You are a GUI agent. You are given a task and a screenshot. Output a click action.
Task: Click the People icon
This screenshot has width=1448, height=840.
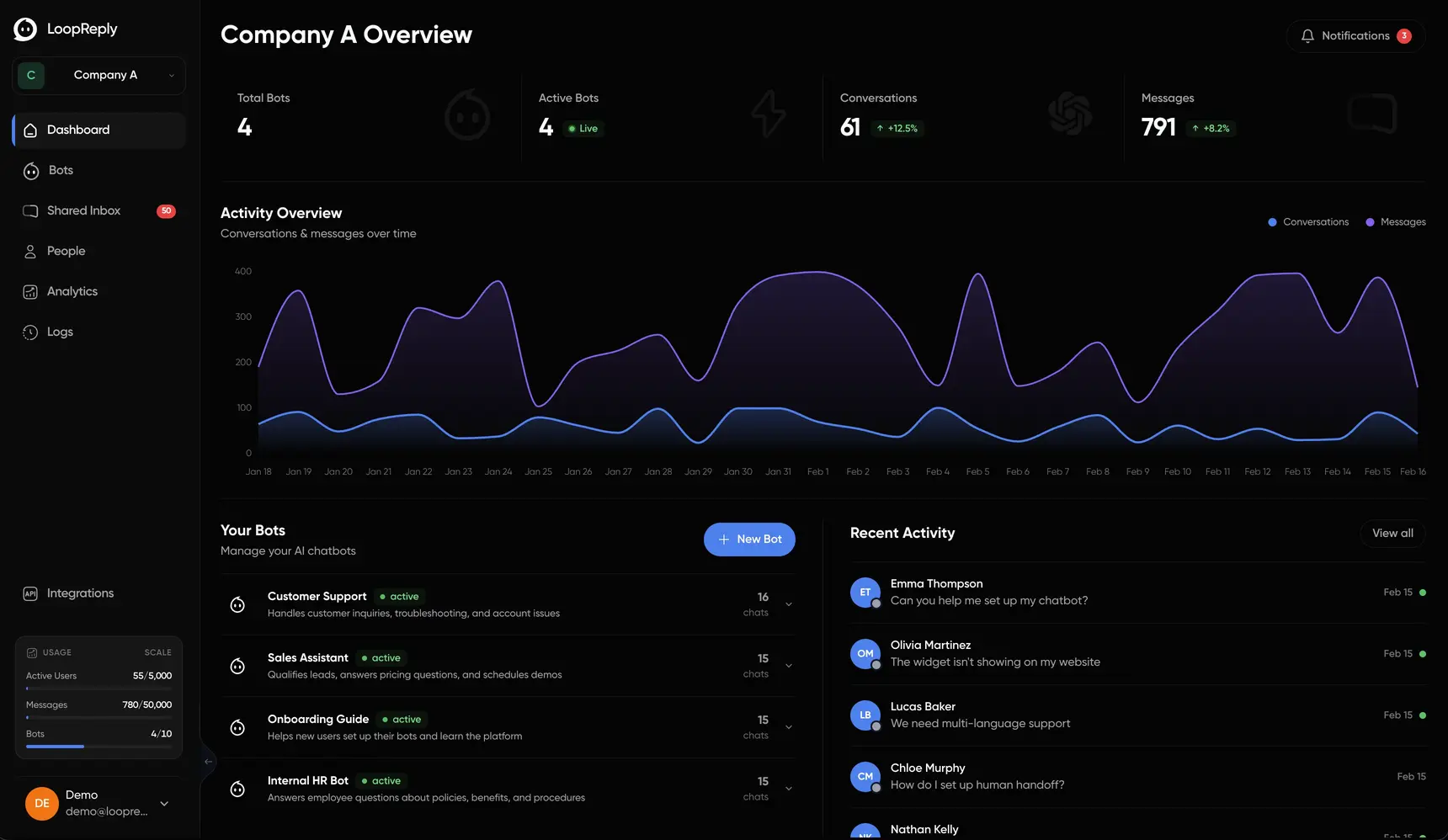(30, 251)
